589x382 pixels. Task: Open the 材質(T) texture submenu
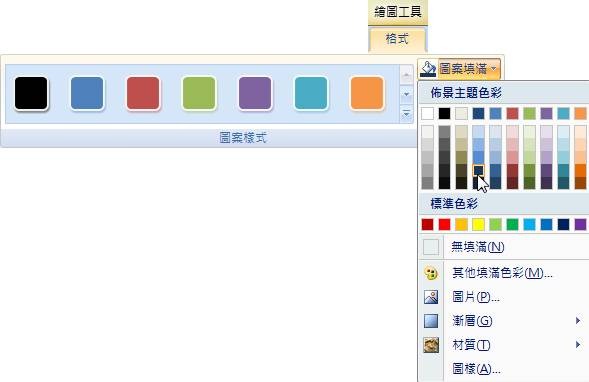point(503,345)
